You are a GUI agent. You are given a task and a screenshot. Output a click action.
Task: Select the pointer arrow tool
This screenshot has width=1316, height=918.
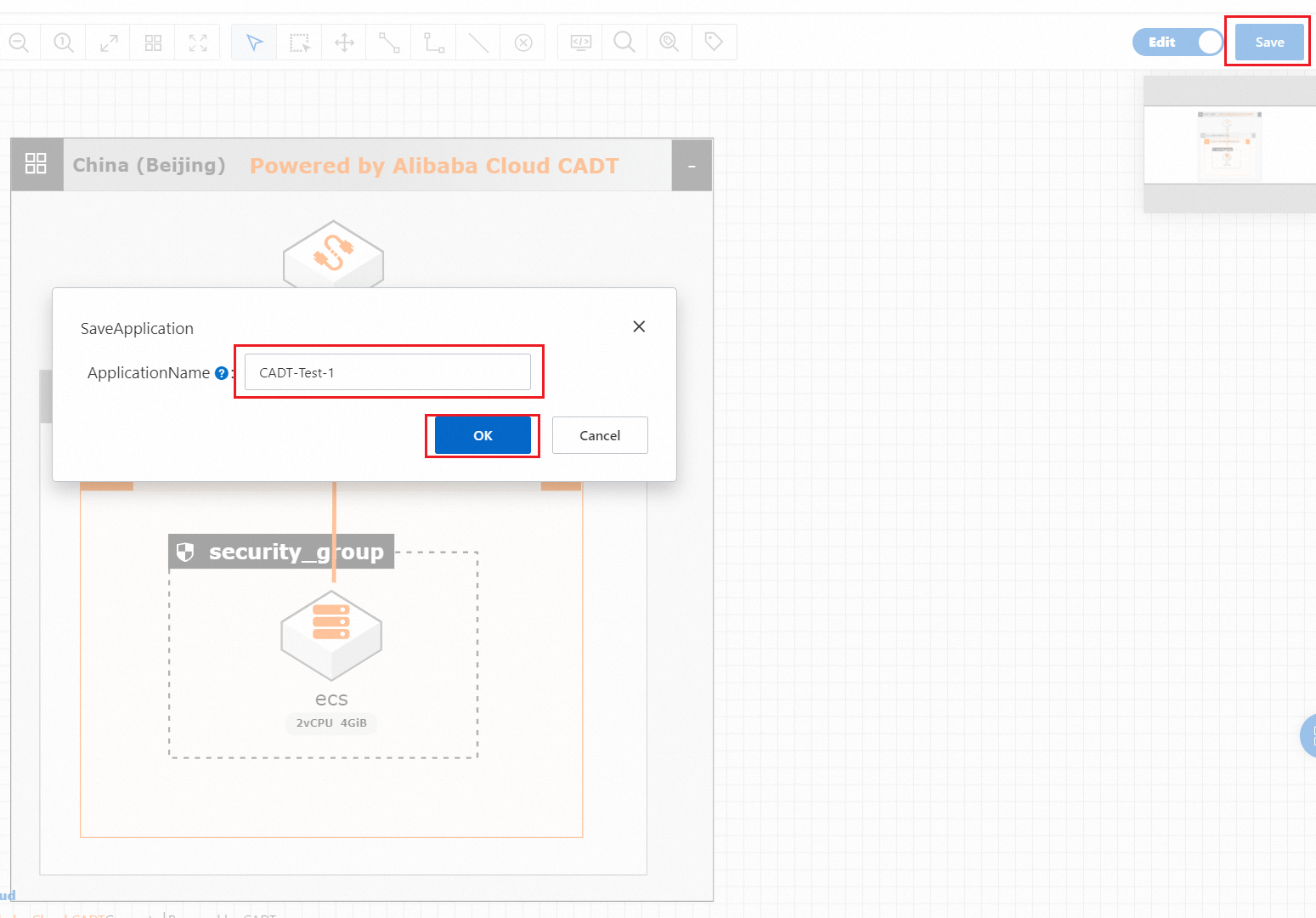pyautogui.click(x=254, y=42)
